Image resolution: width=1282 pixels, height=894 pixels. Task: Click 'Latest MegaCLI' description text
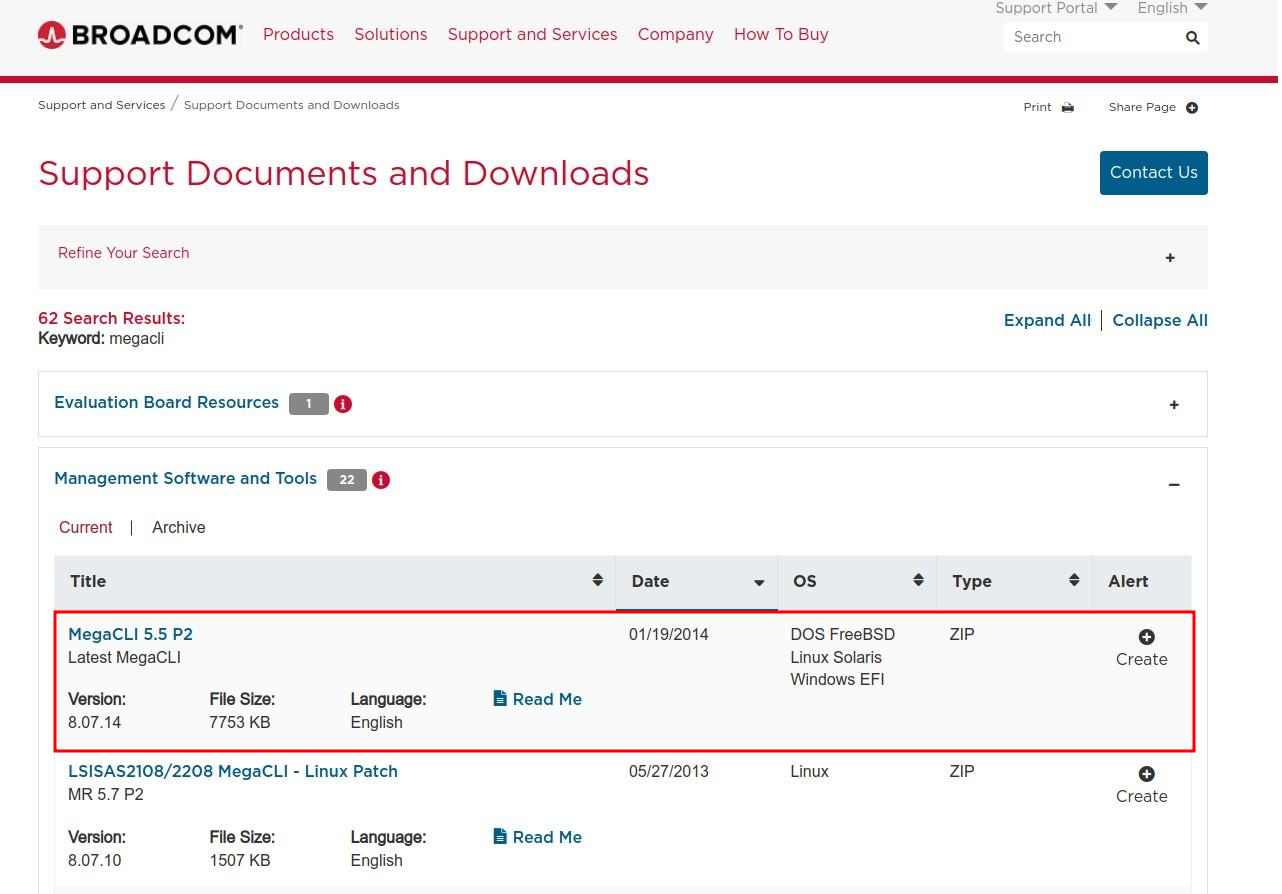[124, 657]
